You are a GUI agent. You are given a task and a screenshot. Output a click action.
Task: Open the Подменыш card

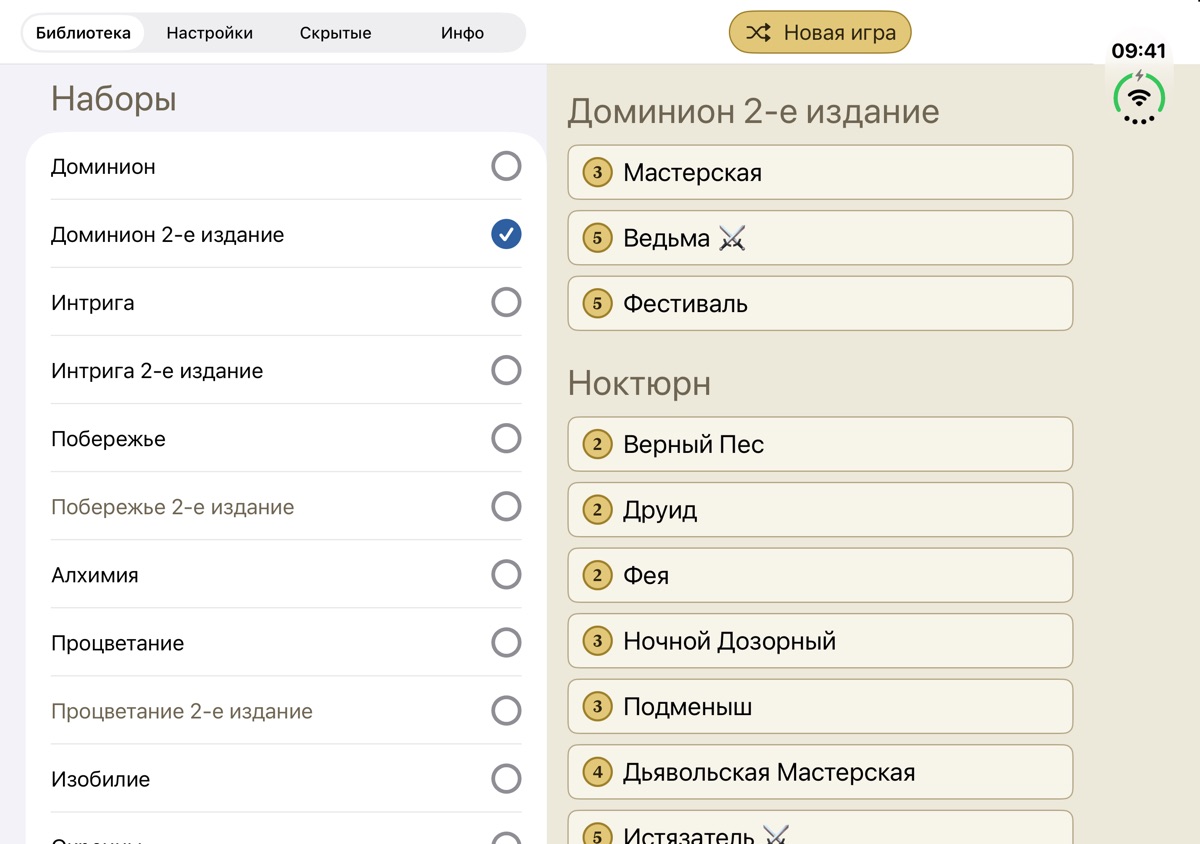[820, 706]
